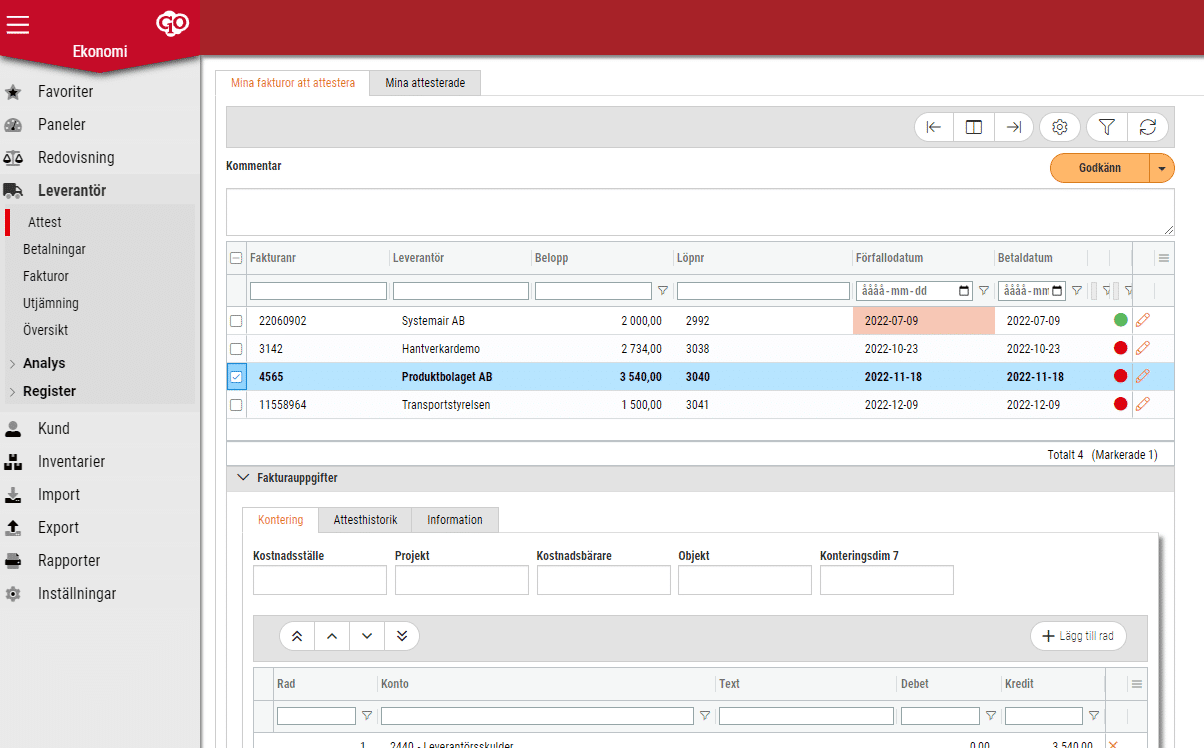Click the filter funnel icon in toolbar
This screenshot has height=748, width=1204.
point(1106,127)
